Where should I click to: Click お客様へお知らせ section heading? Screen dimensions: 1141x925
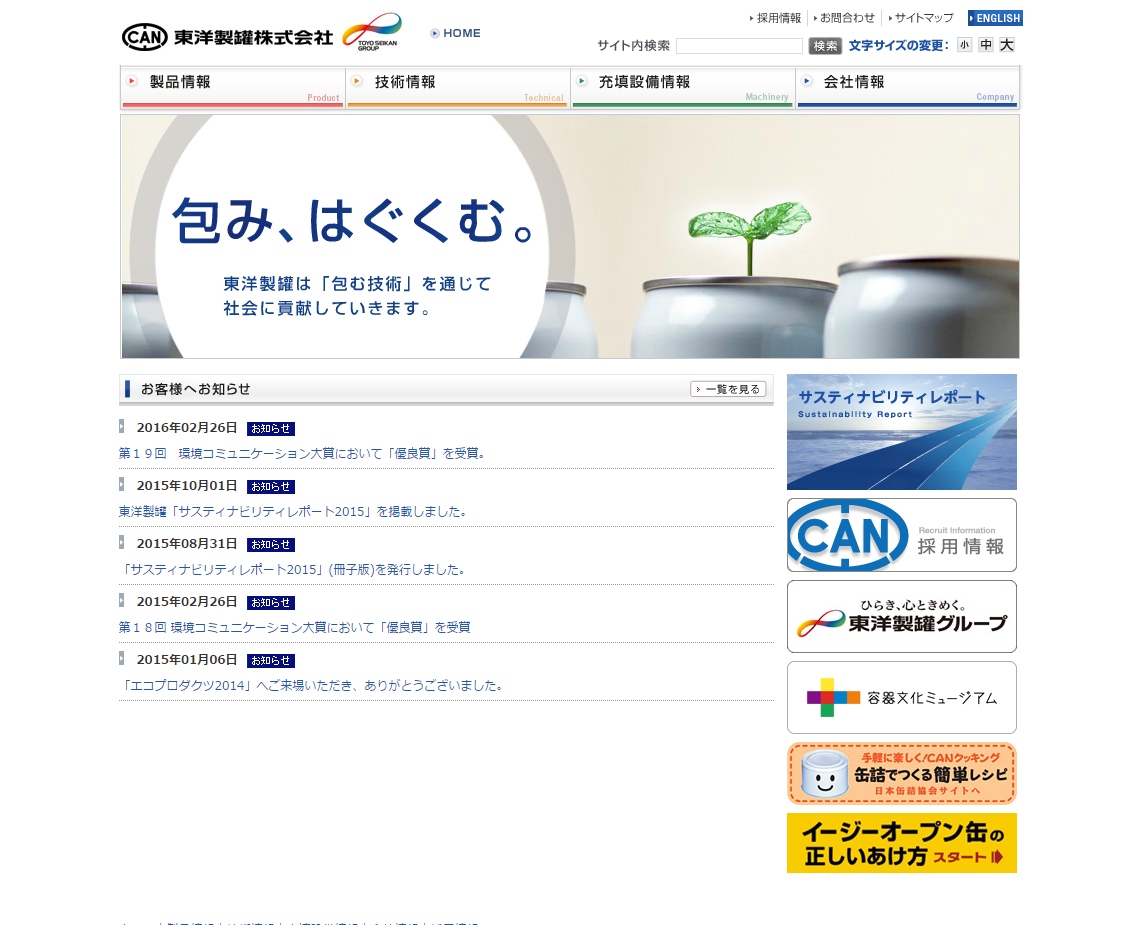pos(195,389)
